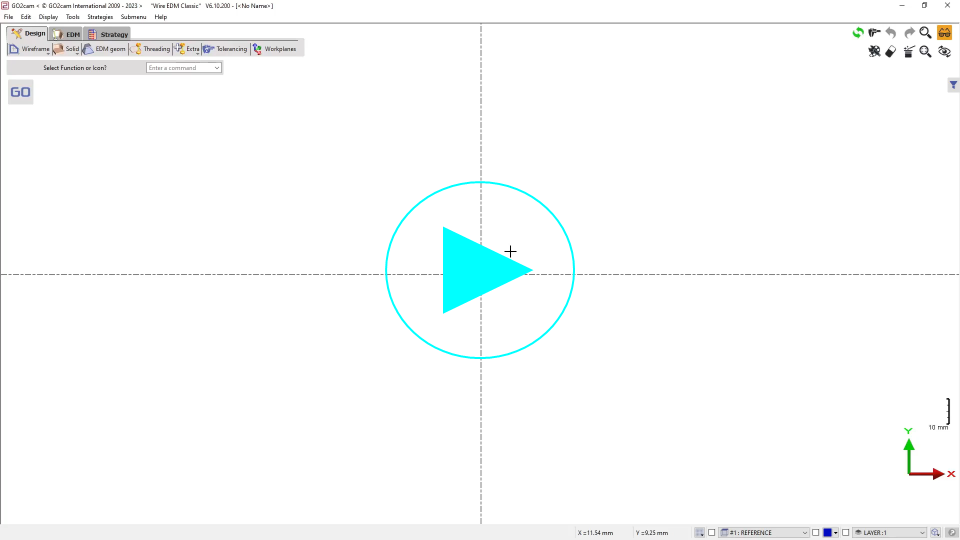The height and width of the screenshot is (540, 960).
Task: Tick the checkbox before the blue color swatch
Action: (816, 533)
